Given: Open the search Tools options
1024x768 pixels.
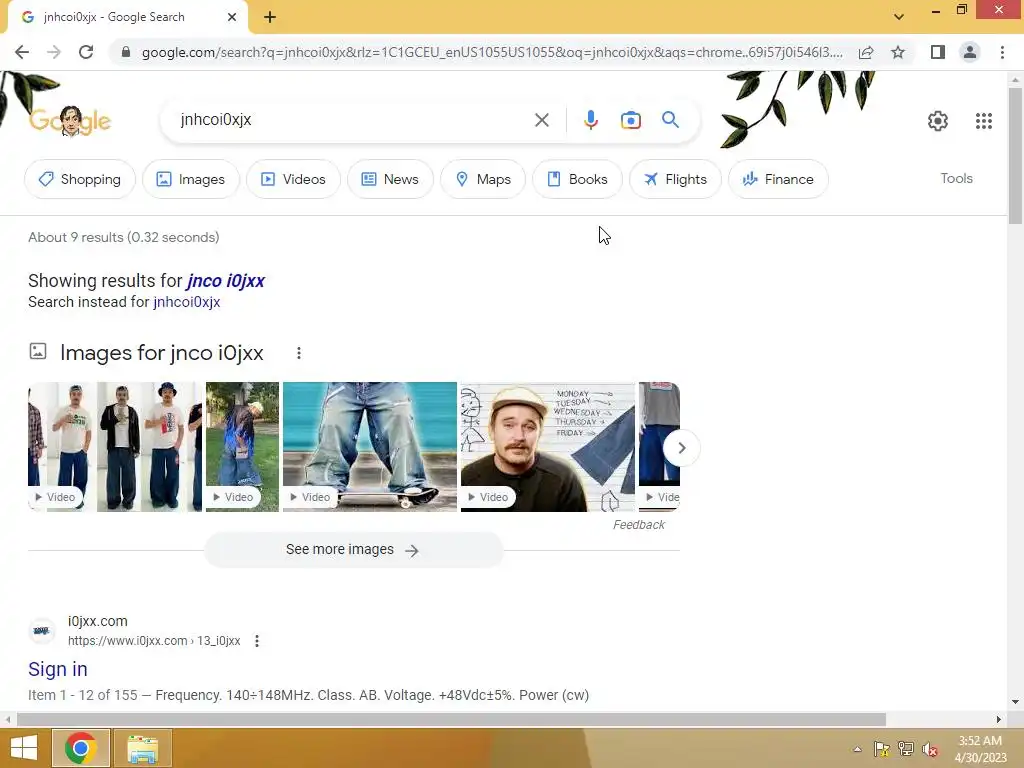Looking at the screenshot, I should click(x=956, y=178).
